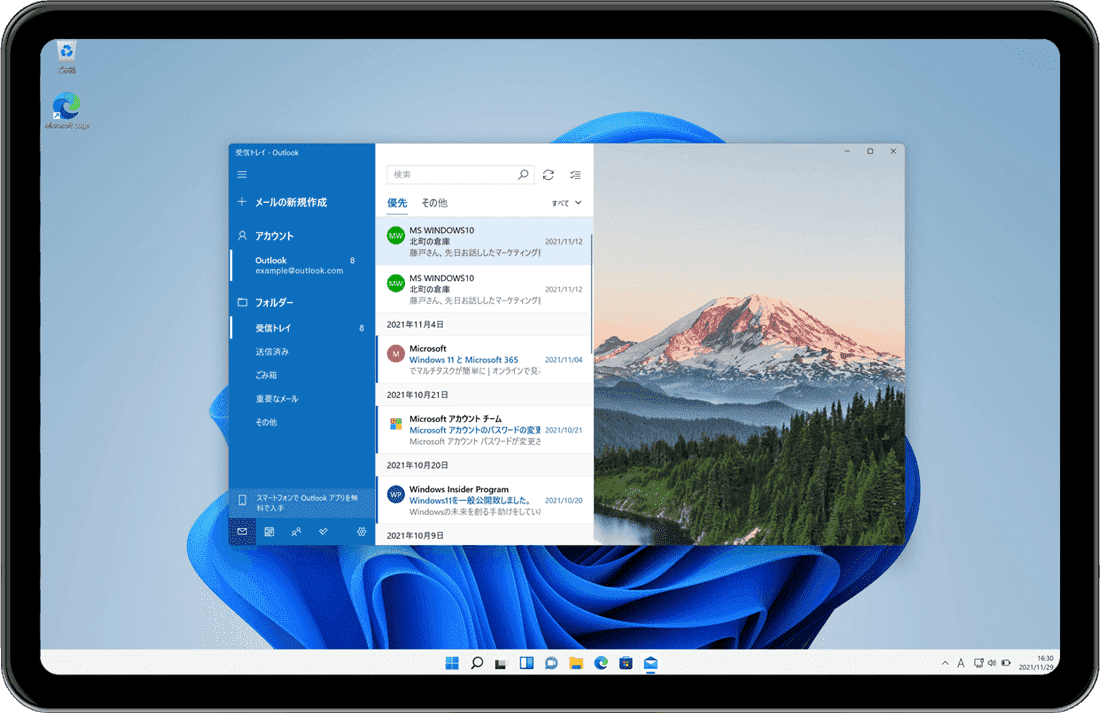This screenshot has height=713, width=1100.
Task: Open the 重要なメール folder
Action: pos(276,399)
